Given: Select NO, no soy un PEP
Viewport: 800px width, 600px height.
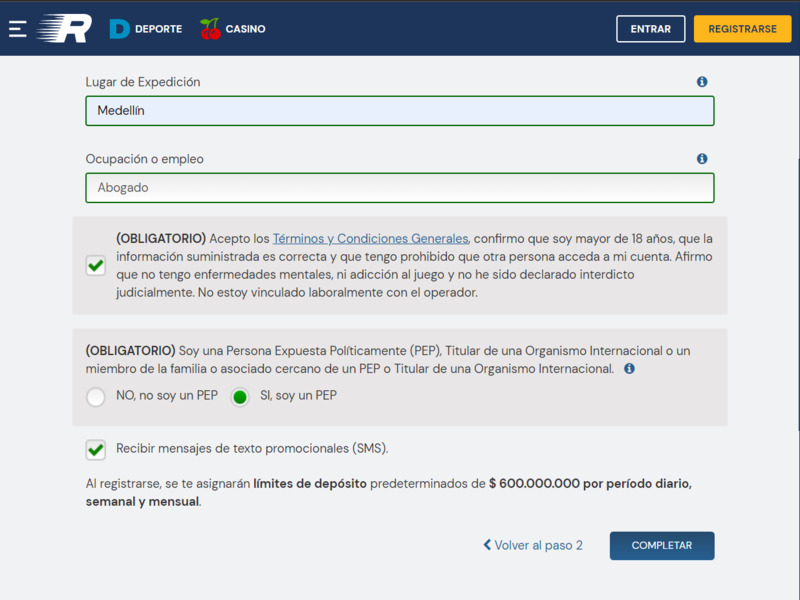Looking at the screenshot, I should point(95,396).
